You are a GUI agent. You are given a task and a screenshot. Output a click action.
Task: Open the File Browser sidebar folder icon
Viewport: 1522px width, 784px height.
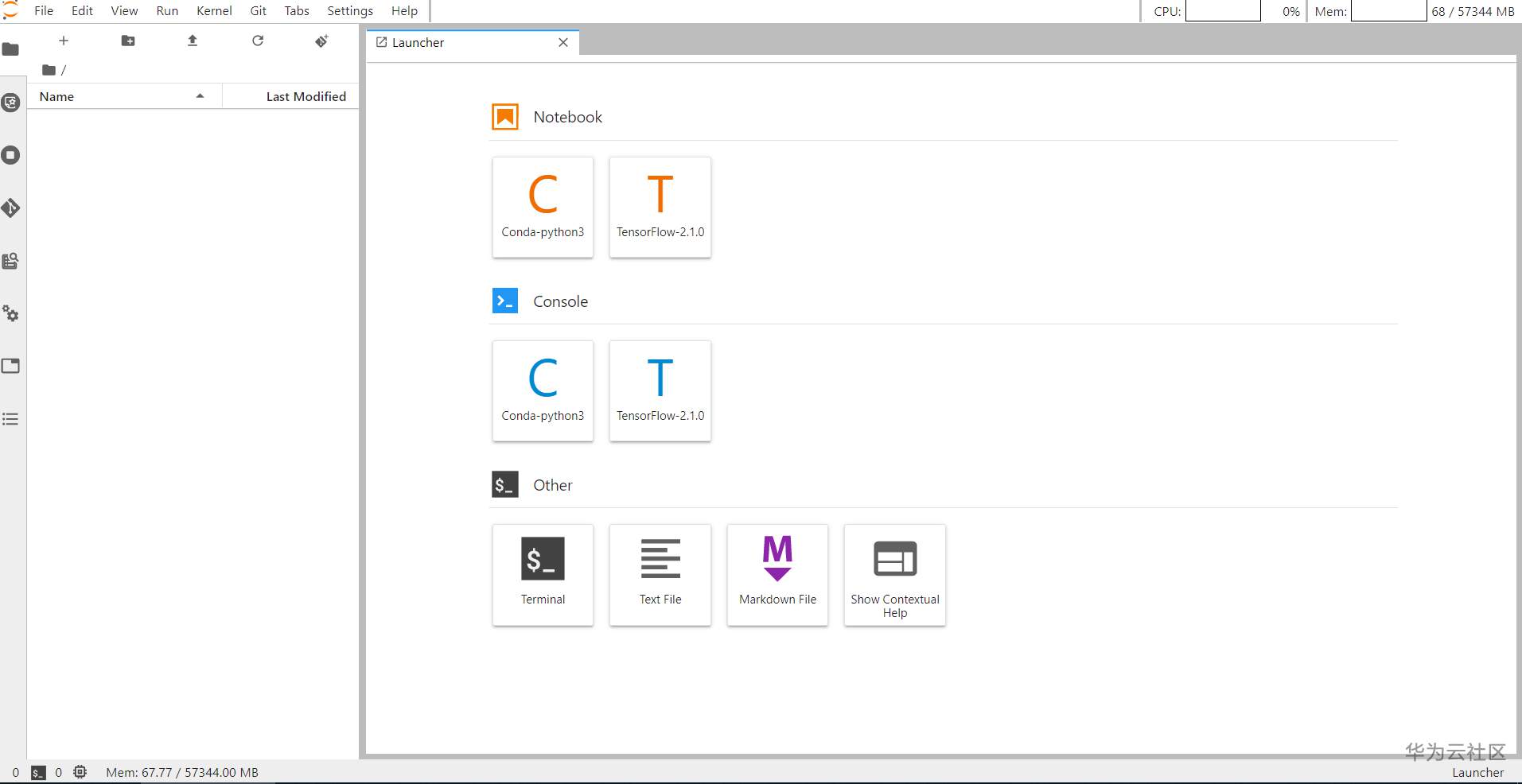click(10, 49)
